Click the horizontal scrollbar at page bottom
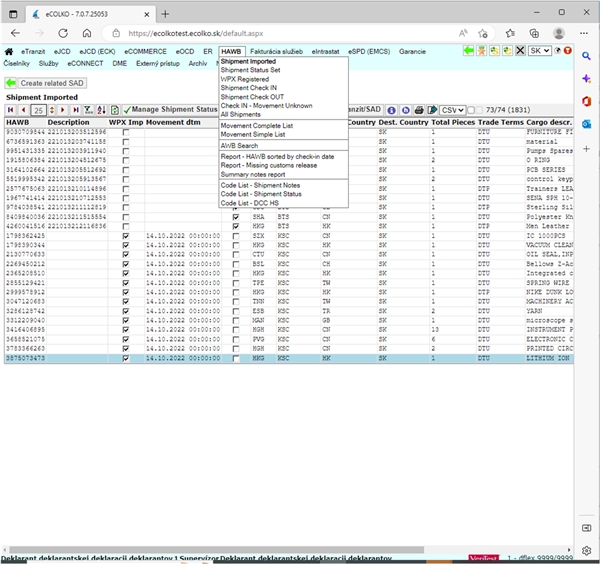Viewport: 600px width, 564px height. tap(216, 550)
